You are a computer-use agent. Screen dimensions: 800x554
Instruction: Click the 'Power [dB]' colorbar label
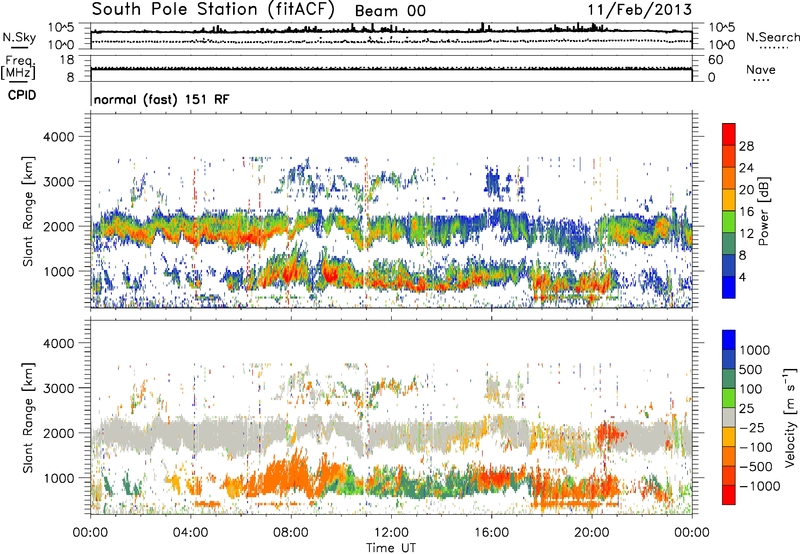pyautogui.click(x=763, y=211)
